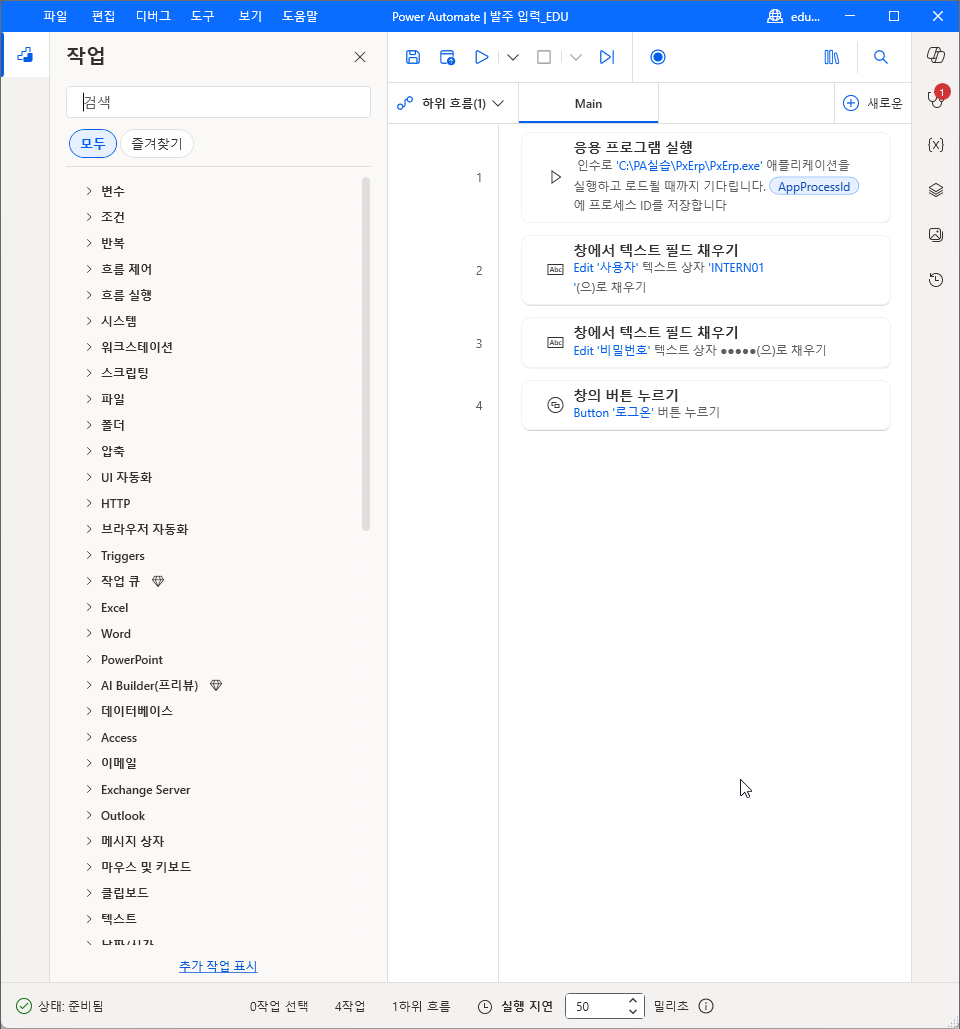Select the 응용 프로그램 실행 action step
960x1029 pixels.
click(x=706, y=177)
